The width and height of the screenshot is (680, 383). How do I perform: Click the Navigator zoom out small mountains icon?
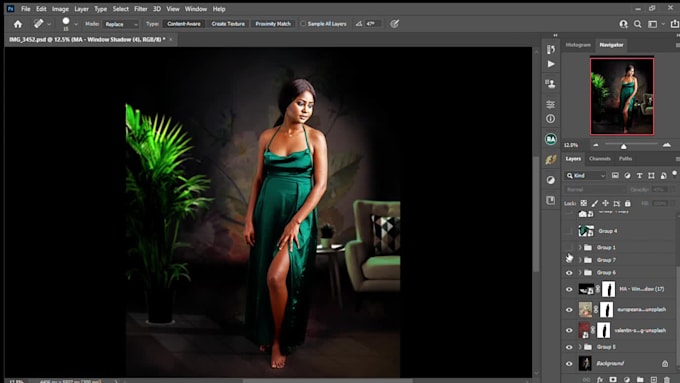pyautogui.click(x=596, y=145)
